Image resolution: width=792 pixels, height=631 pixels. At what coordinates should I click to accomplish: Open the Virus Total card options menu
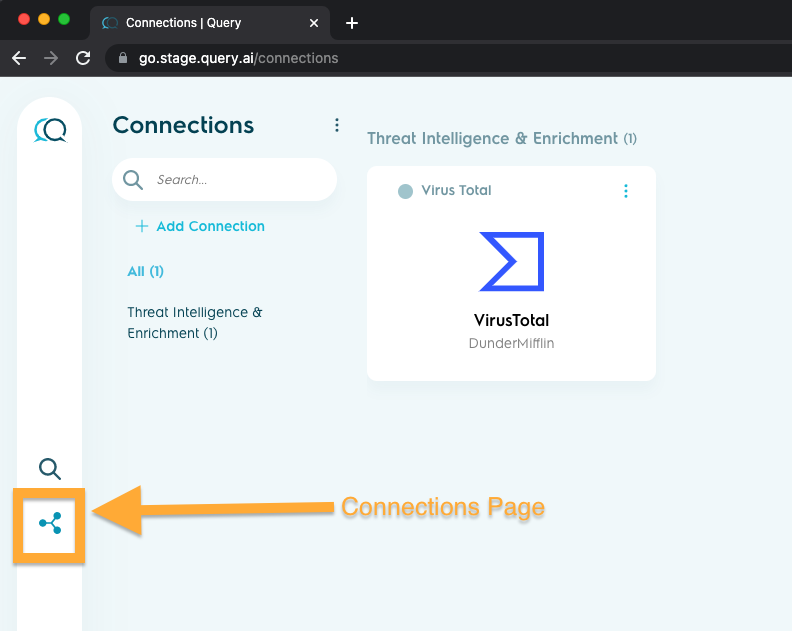click(x=626, y=191)
